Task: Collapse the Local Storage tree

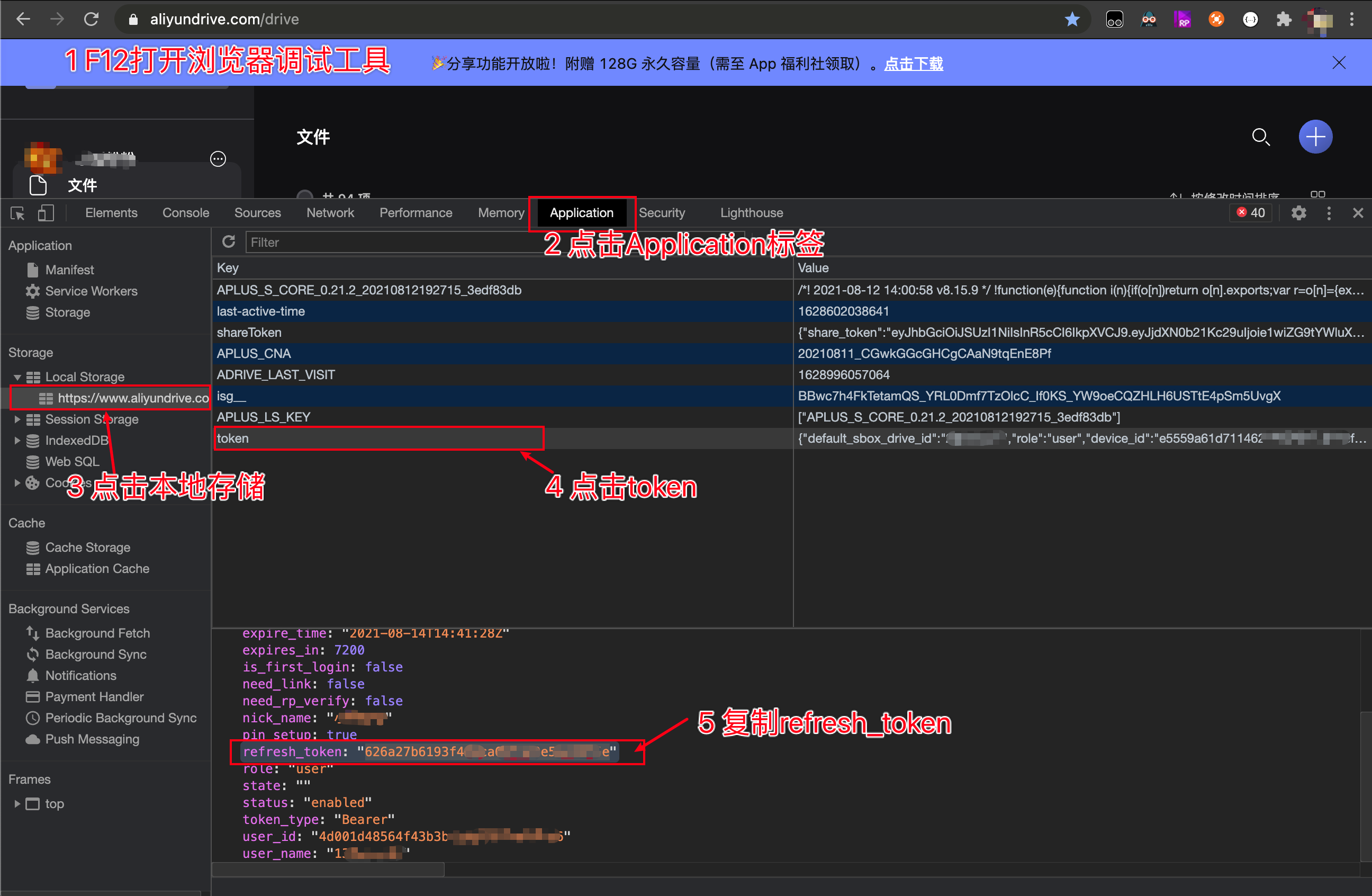Action: (x=17, y=377)
